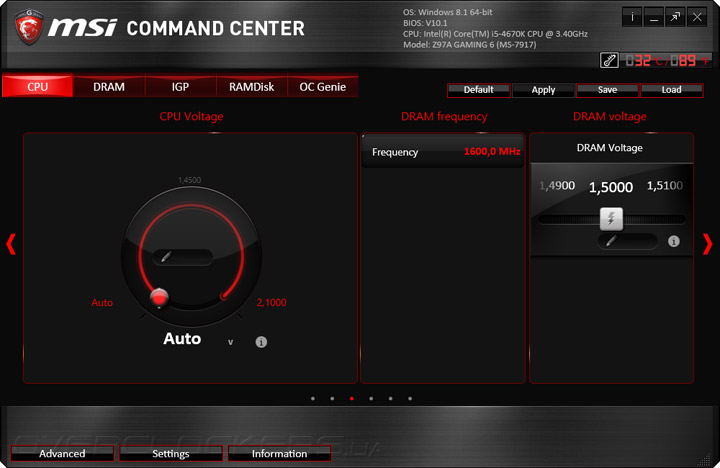Select the 1,5100 DRAM voltage value

point(664,186)
